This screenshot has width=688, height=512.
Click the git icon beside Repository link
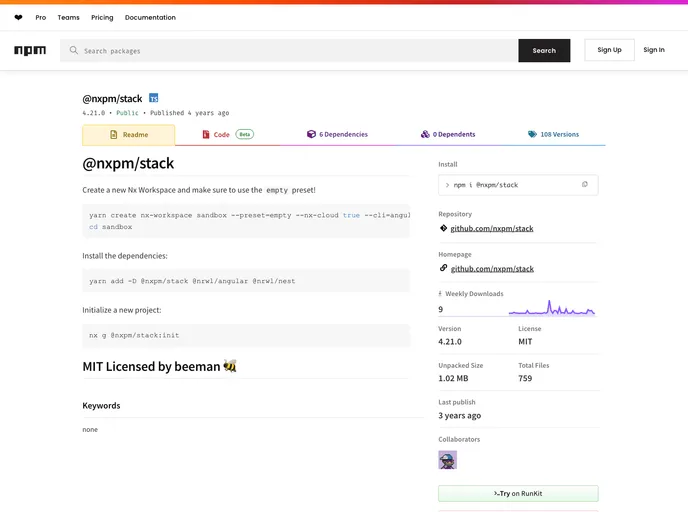click(443, 228)
